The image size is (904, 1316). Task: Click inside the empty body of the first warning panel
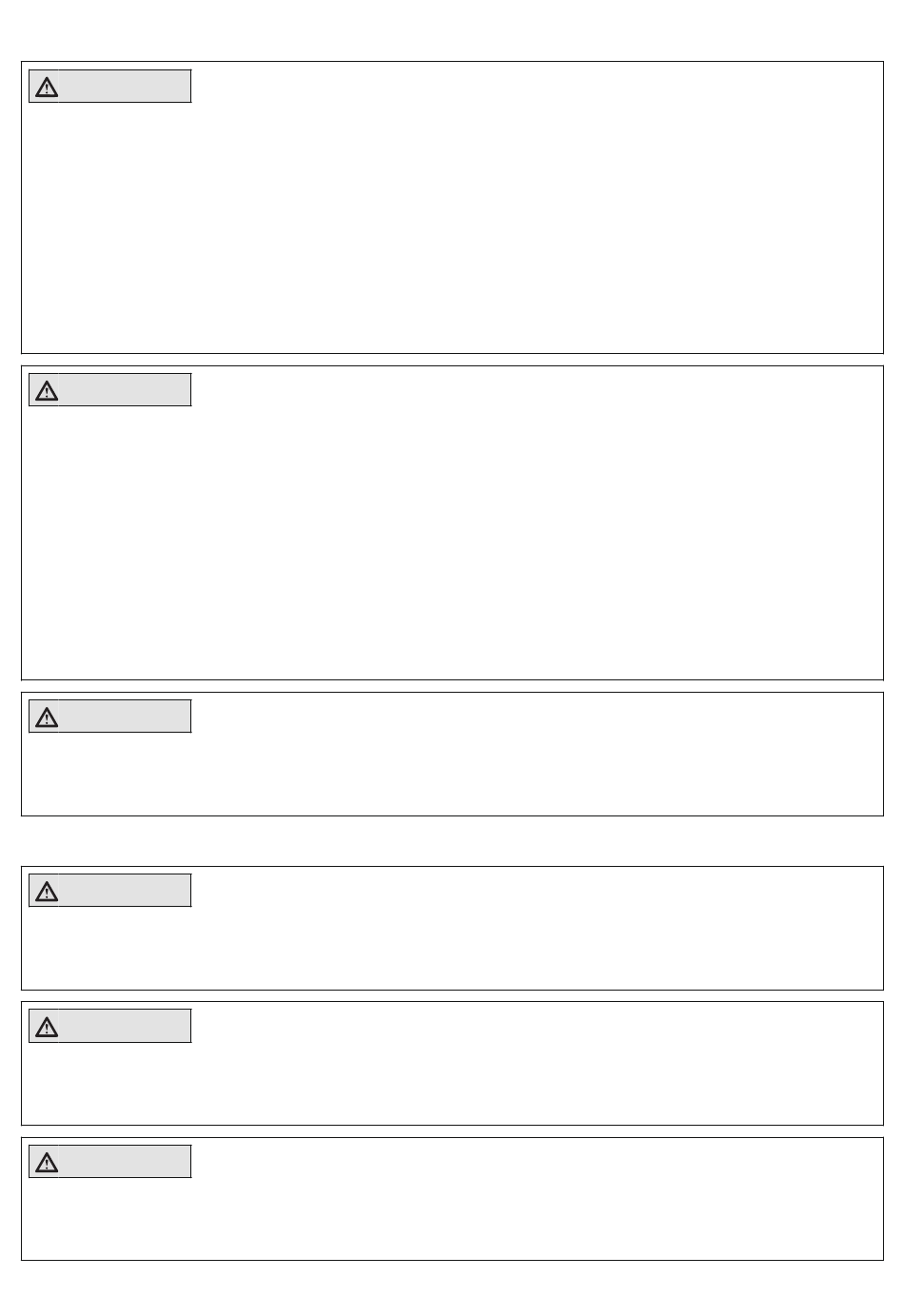tap(452, 226)
